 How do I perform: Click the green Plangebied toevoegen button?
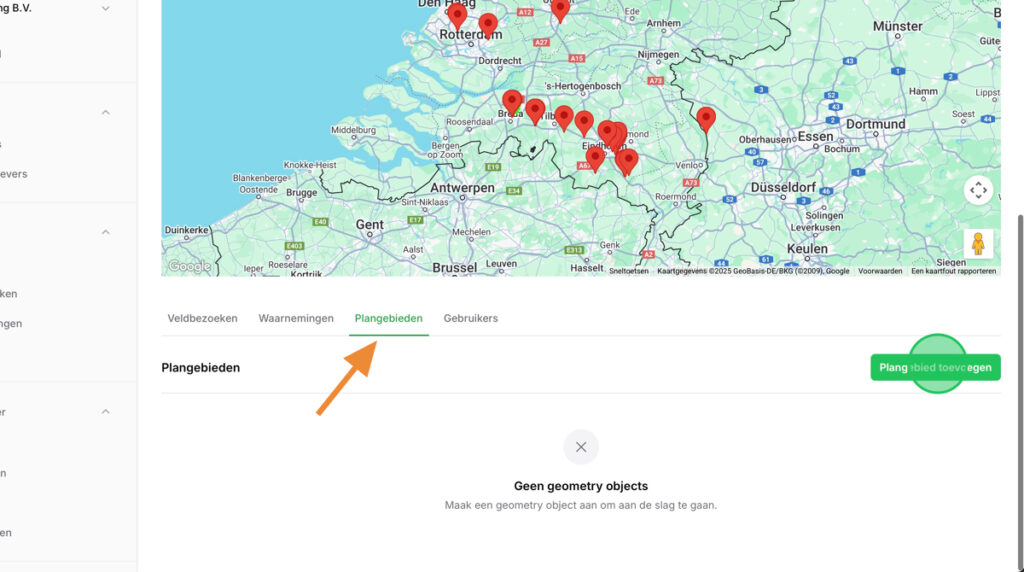[x=935, y=367]
